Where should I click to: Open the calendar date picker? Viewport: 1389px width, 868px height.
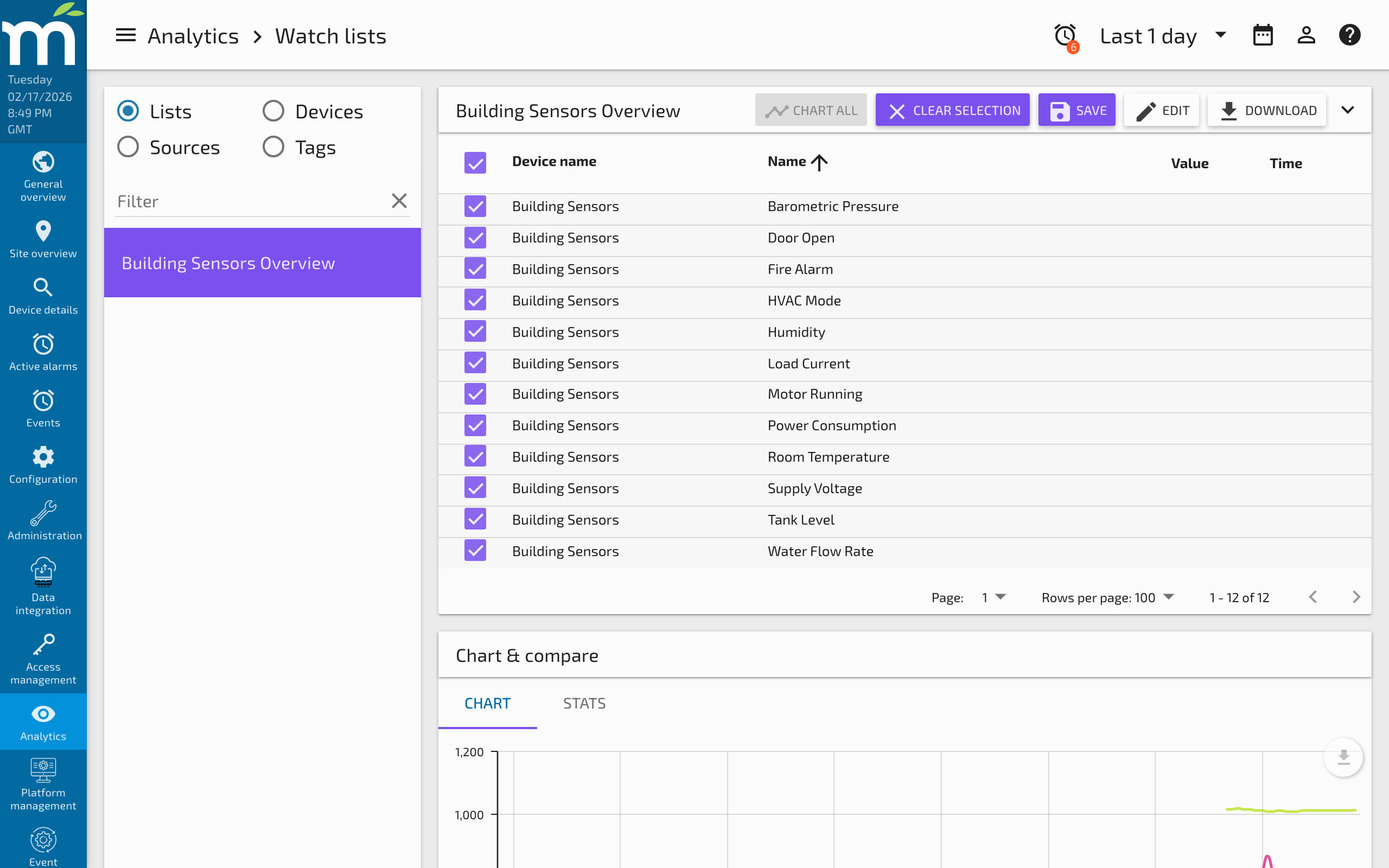click(x=1263, y=35)
